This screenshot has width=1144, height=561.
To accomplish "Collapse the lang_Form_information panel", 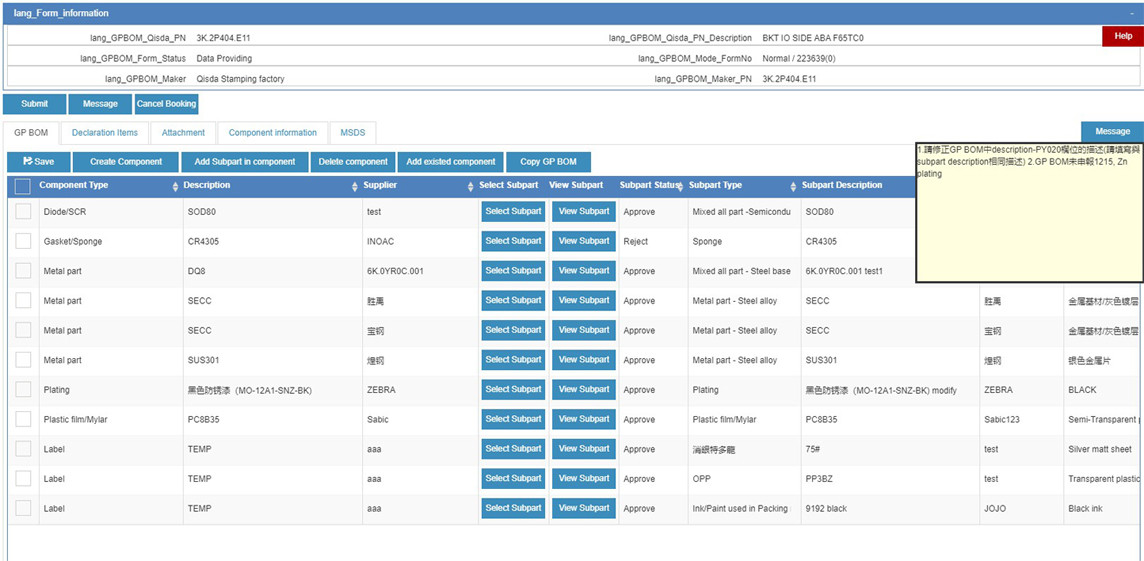I will click(x=1132, y=14).
